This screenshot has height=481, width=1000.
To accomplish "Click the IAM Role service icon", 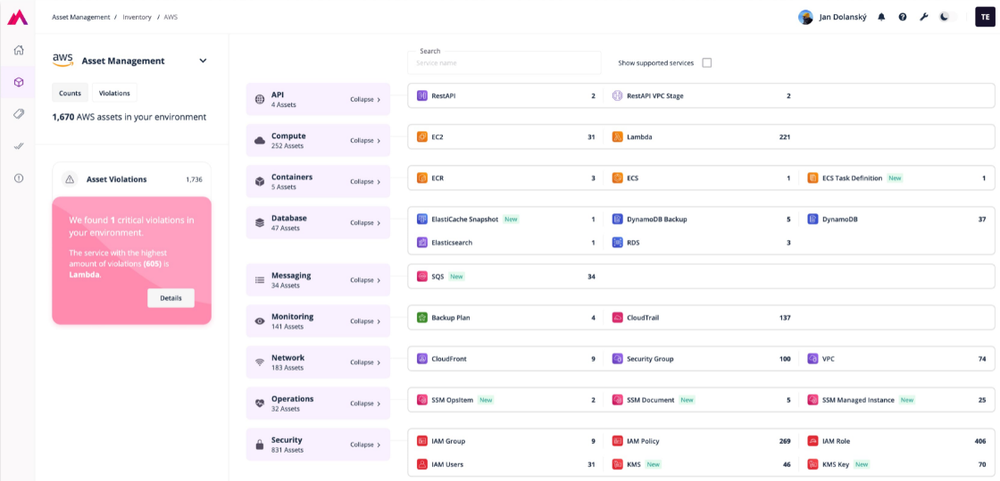I will coord(812,441).
